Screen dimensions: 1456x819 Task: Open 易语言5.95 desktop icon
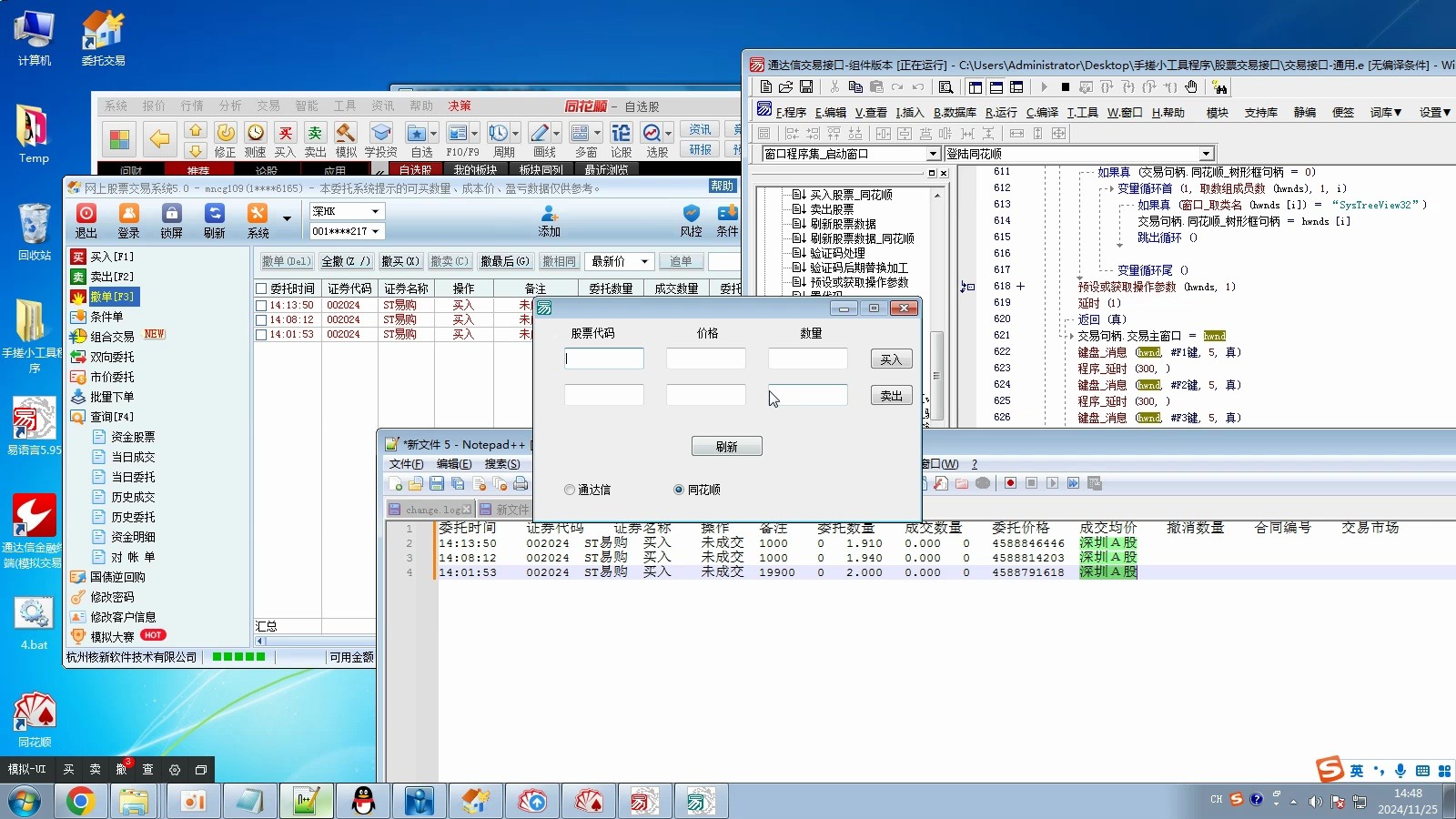tap(34, 426)
